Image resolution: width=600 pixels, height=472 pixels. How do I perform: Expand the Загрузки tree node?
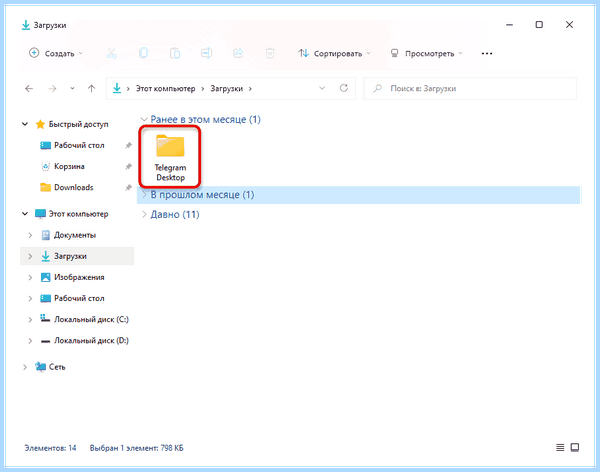30,256
